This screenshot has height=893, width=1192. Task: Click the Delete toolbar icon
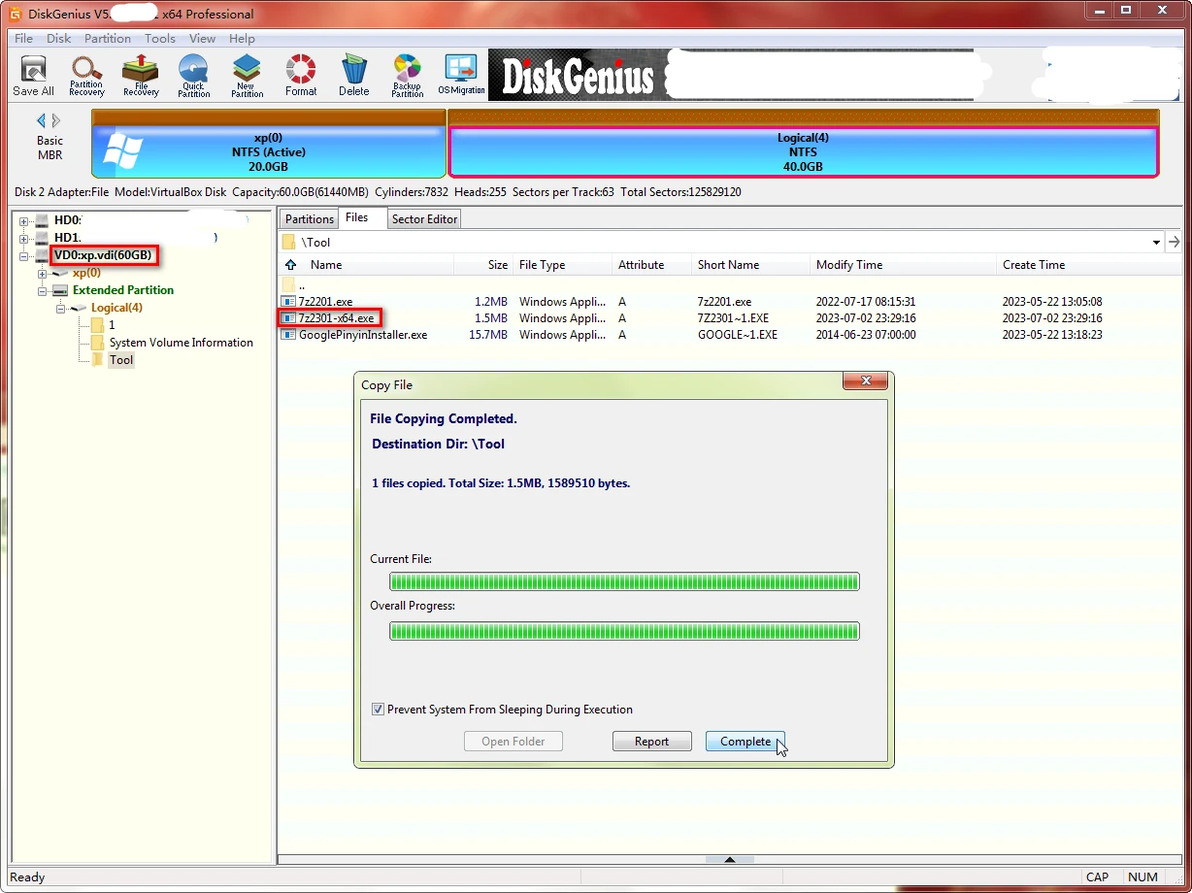click(353, 75)
